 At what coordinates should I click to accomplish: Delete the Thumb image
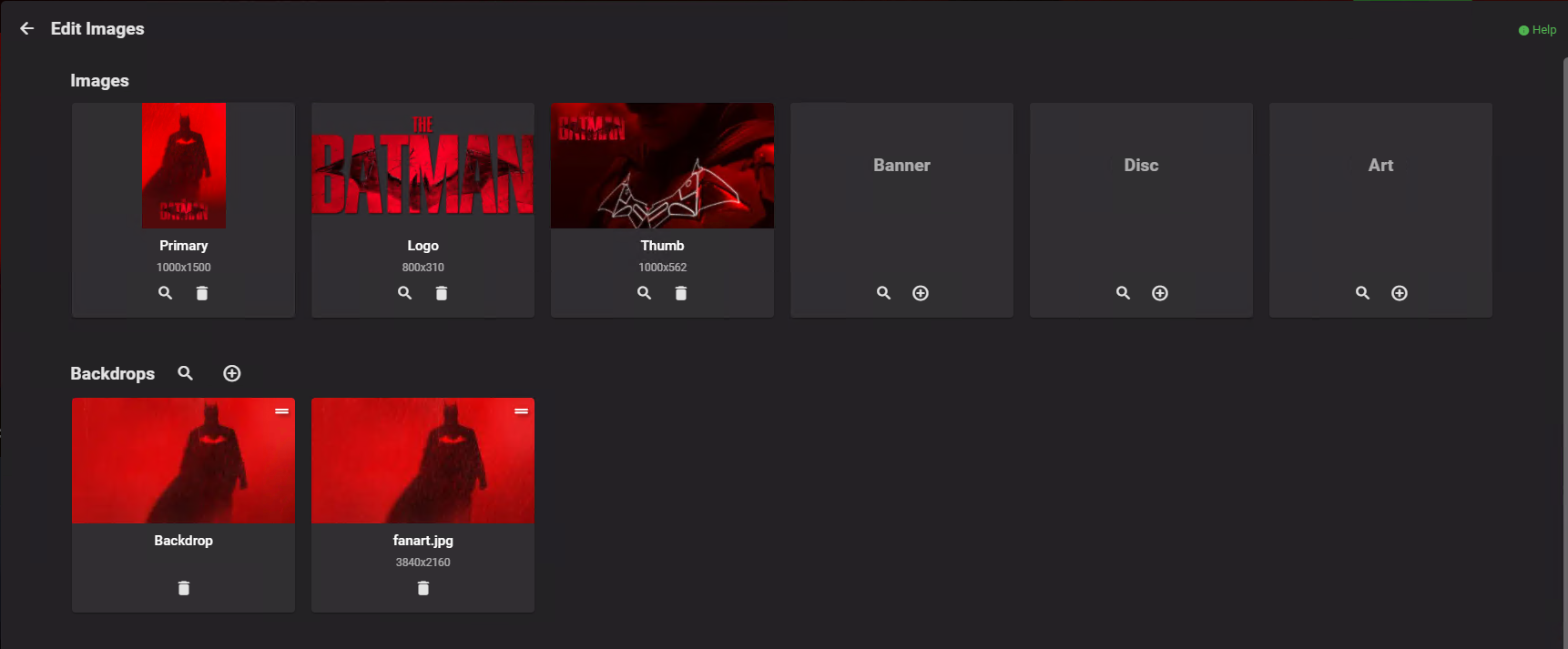tap(681, 293)
